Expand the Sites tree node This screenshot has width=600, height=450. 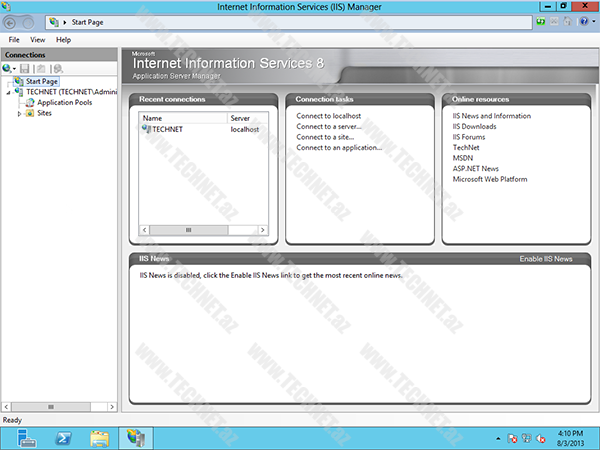19,114
